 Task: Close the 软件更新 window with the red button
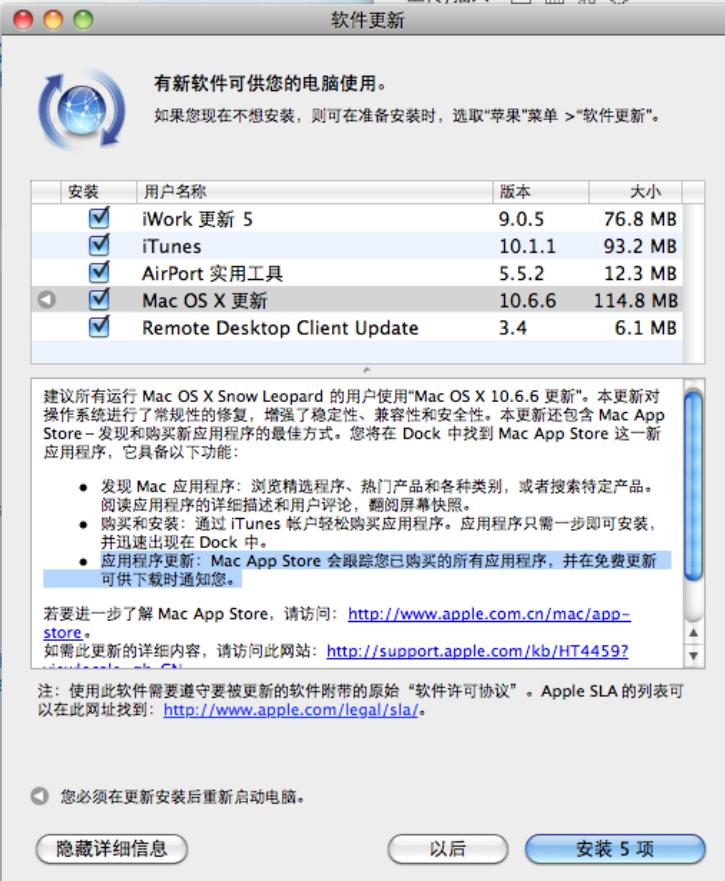(24, 20)
